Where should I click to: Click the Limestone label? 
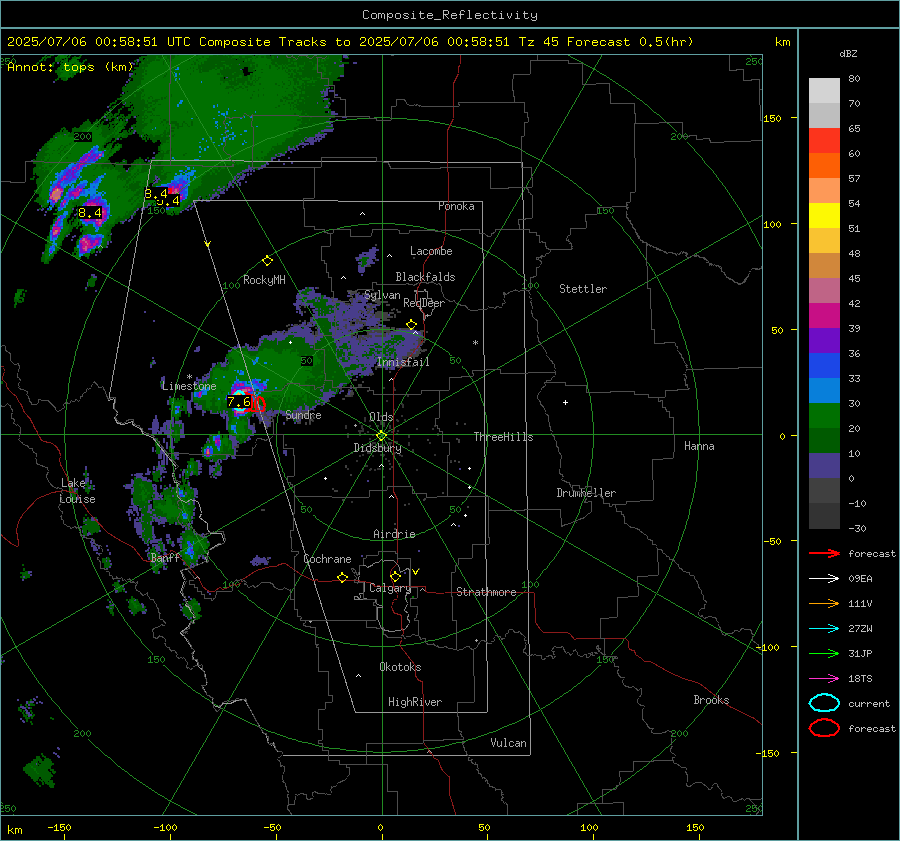(x=189, y=386)
